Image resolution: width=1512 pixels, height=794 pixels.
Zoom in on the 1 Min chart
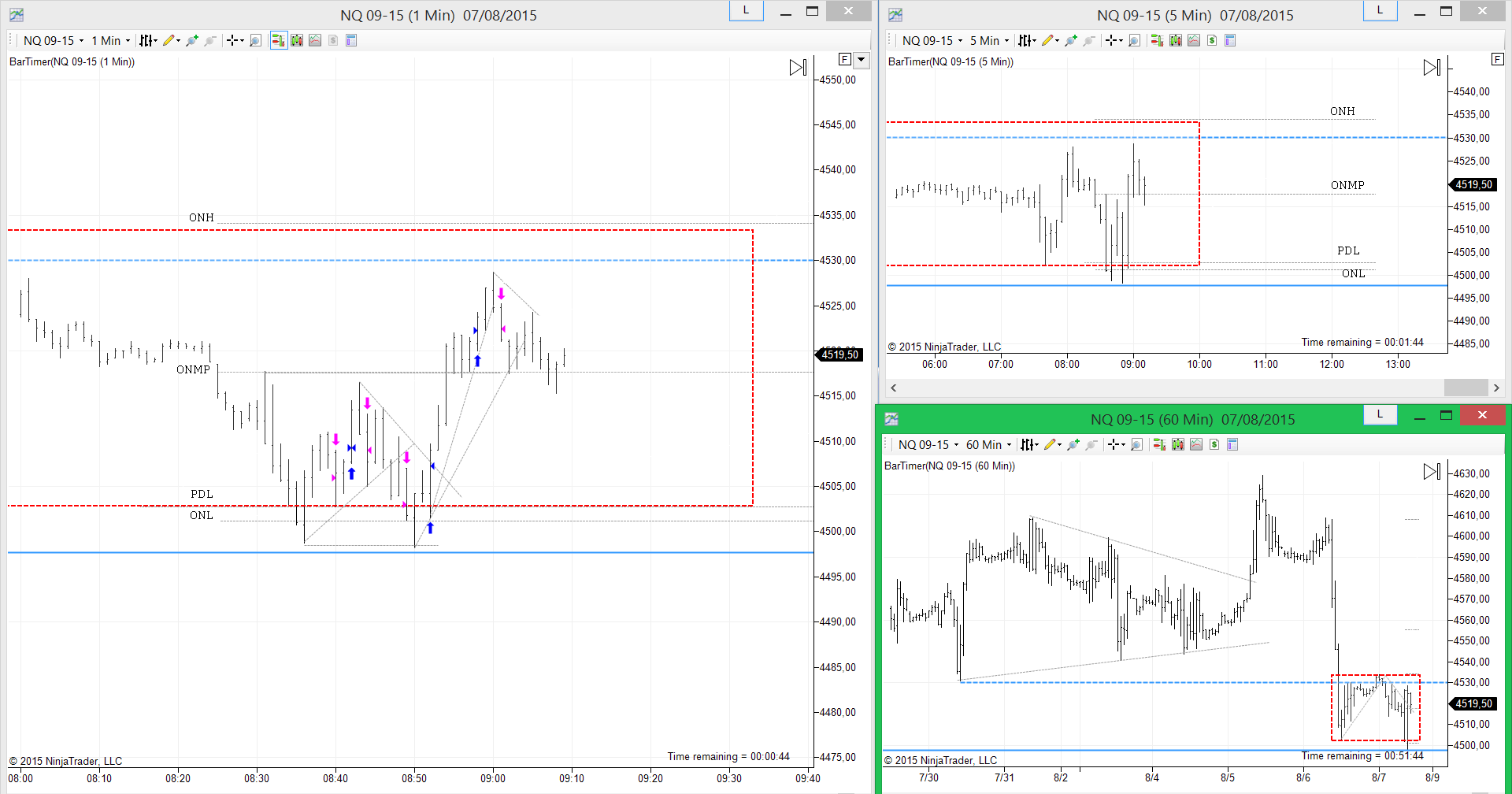(192, 40)
